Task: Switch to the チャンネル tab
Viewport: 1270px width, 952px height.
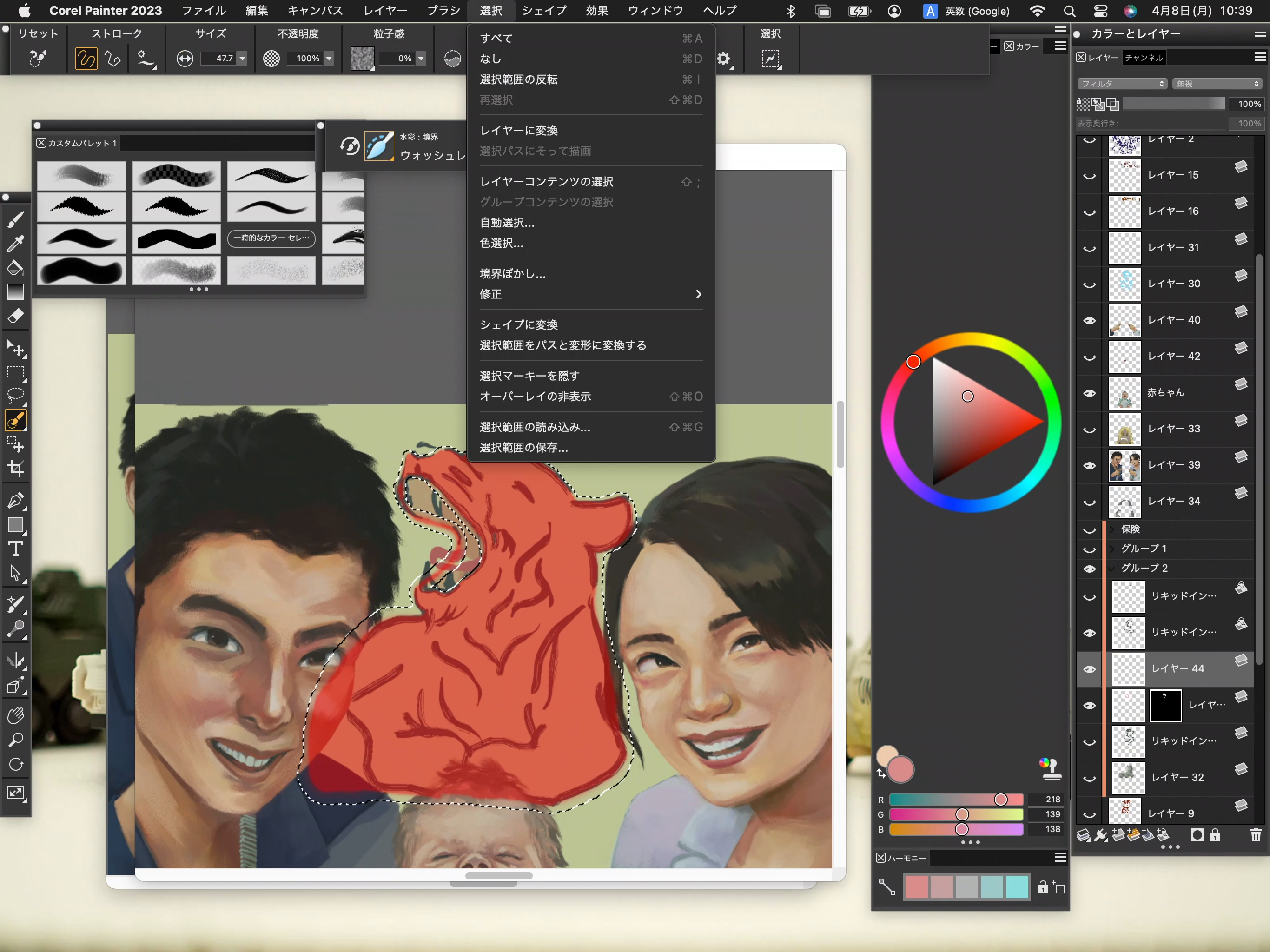Action: [1144, 58]
